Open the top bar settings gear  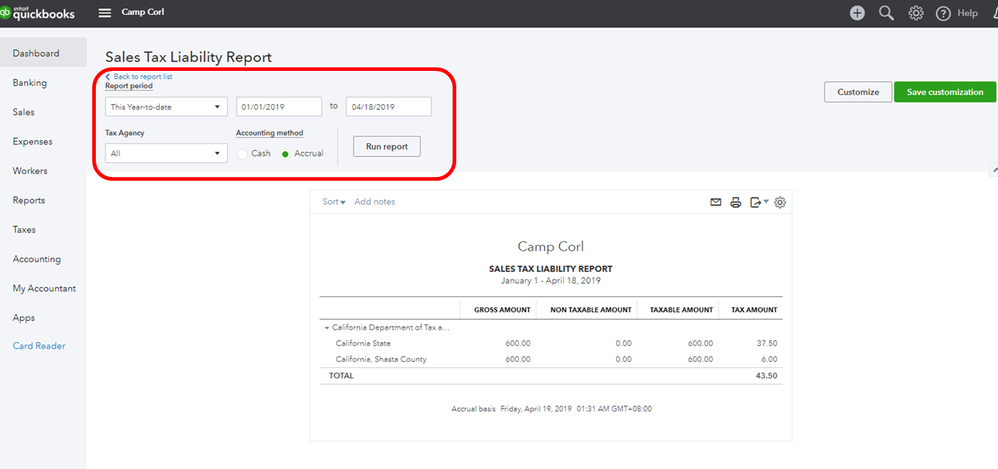coord(916,13)
